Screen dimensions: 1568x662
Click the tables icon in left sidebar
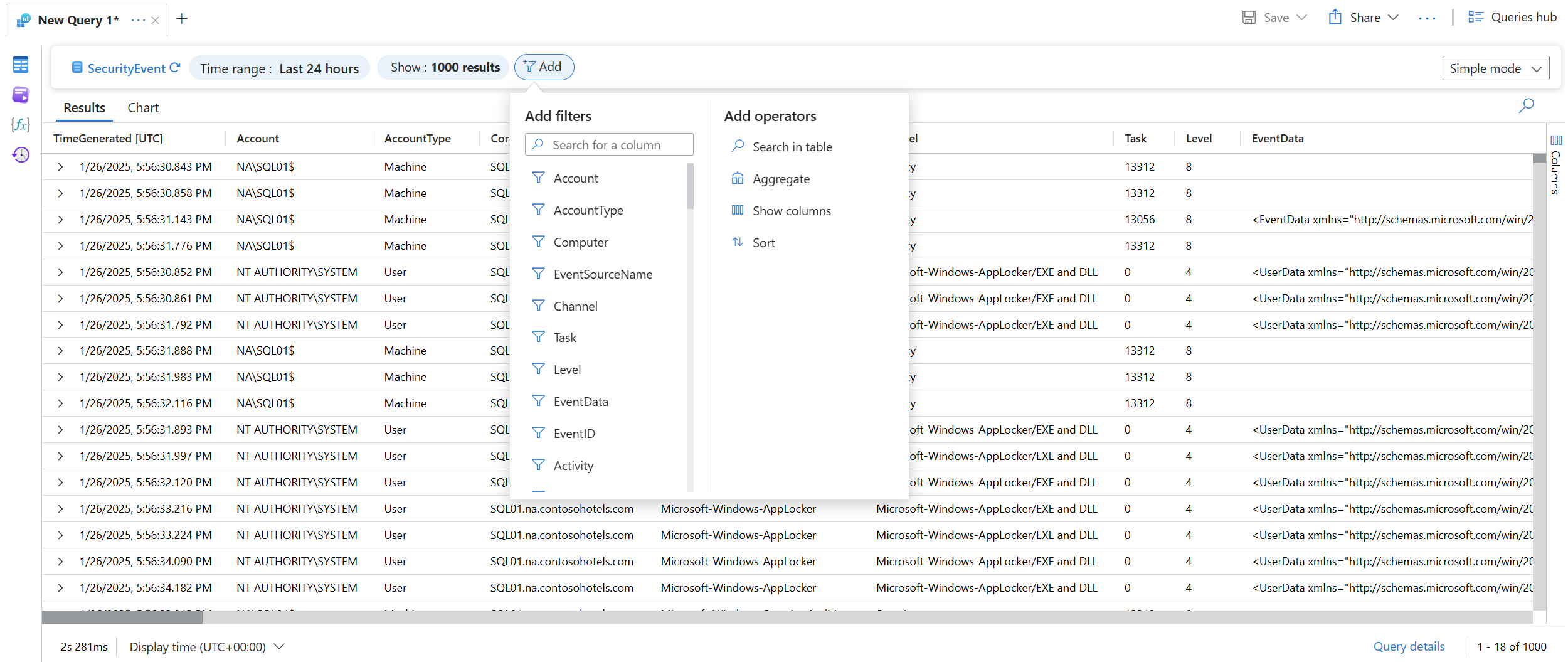pyautogui.click(x=21, y=65)
